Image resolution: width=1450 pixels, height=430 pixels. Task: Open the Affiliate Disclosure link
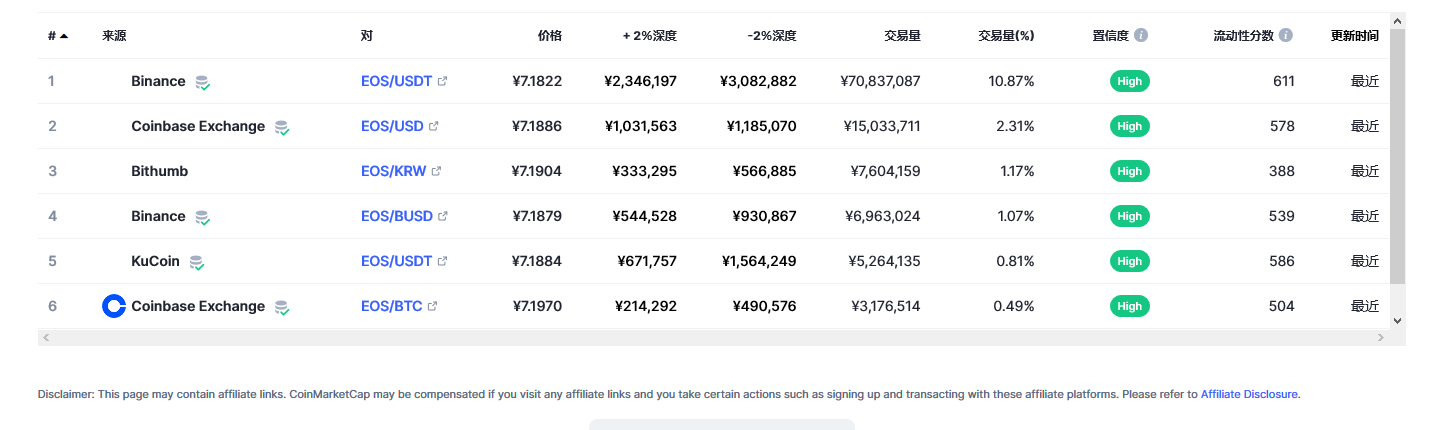(1249, 394)
